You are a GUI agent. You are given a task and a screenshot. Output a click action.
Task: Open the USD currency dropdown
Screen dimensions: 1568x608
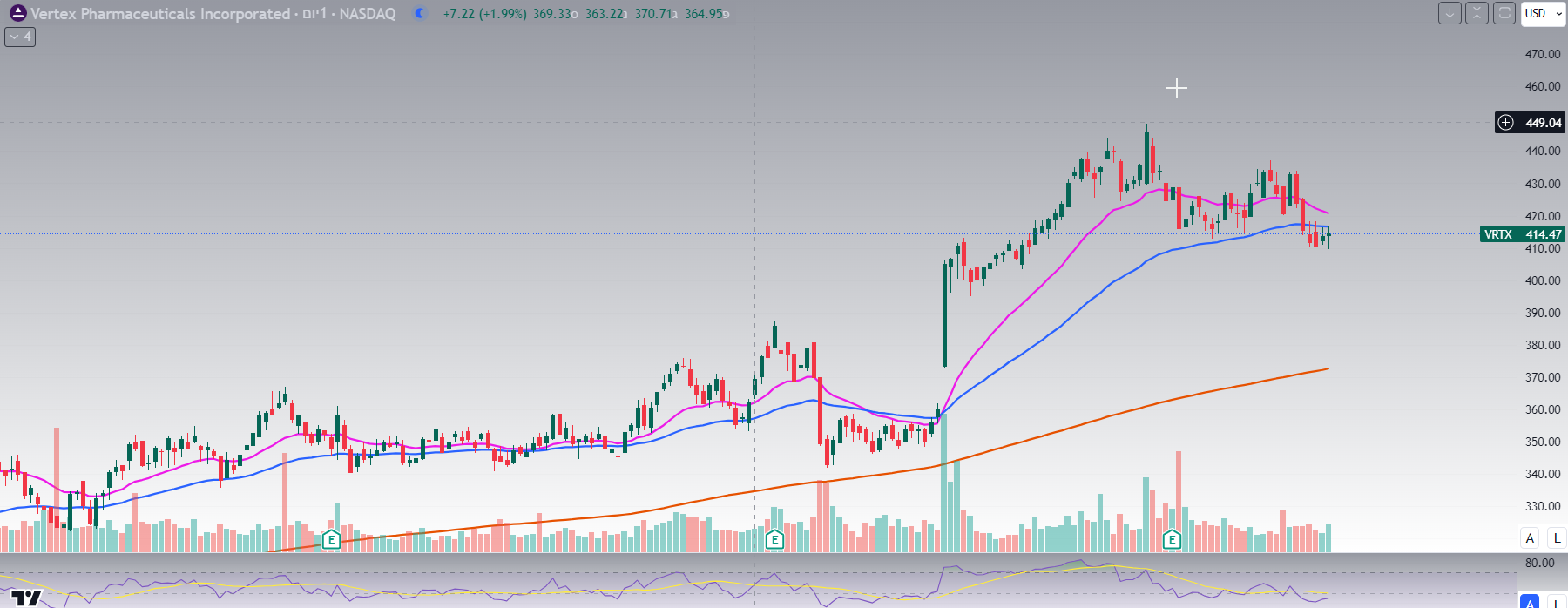(x=1543, y=13)
